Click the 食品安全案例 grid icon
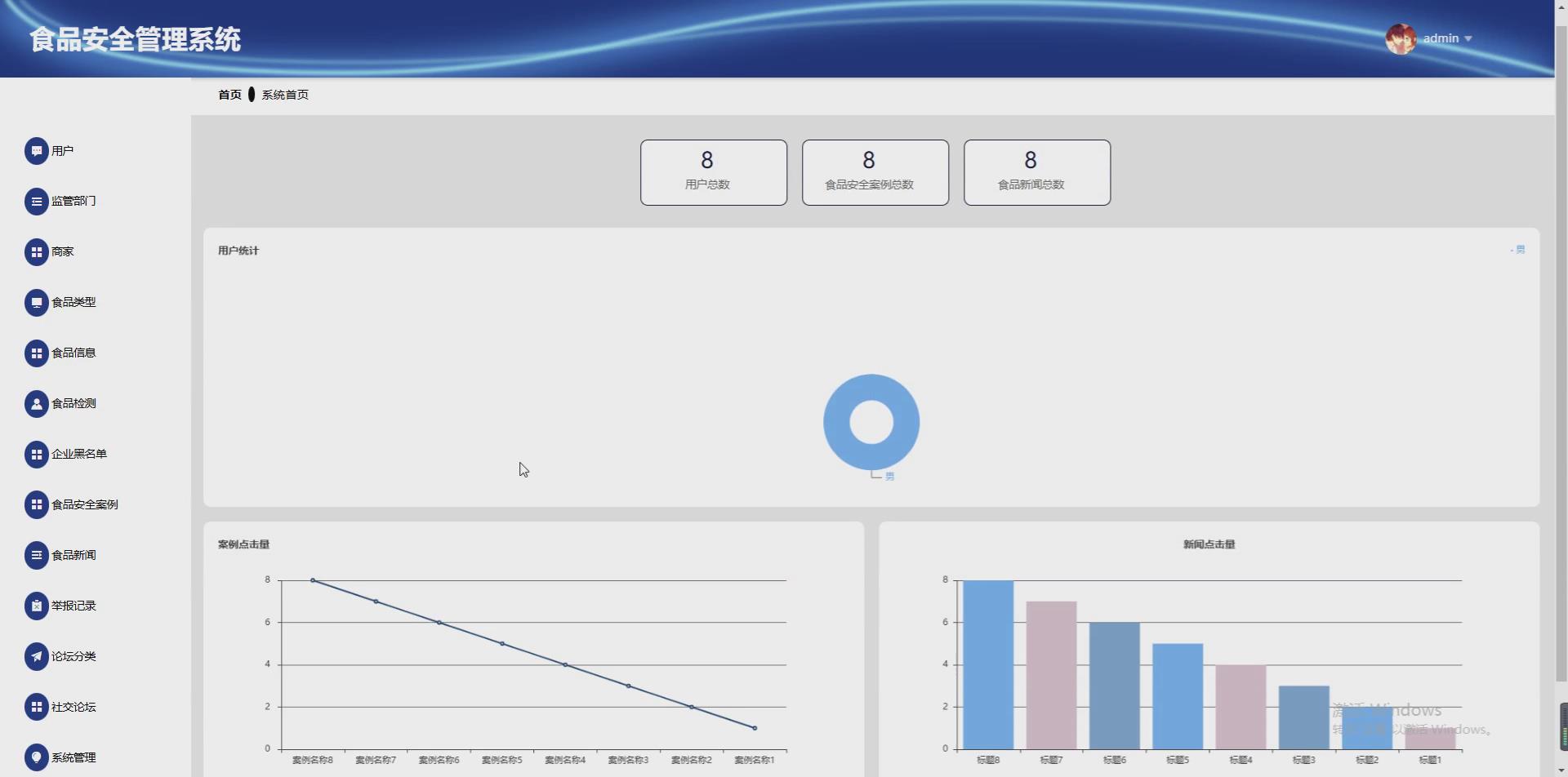1568x777 pixels. click(x=36, y=505)
